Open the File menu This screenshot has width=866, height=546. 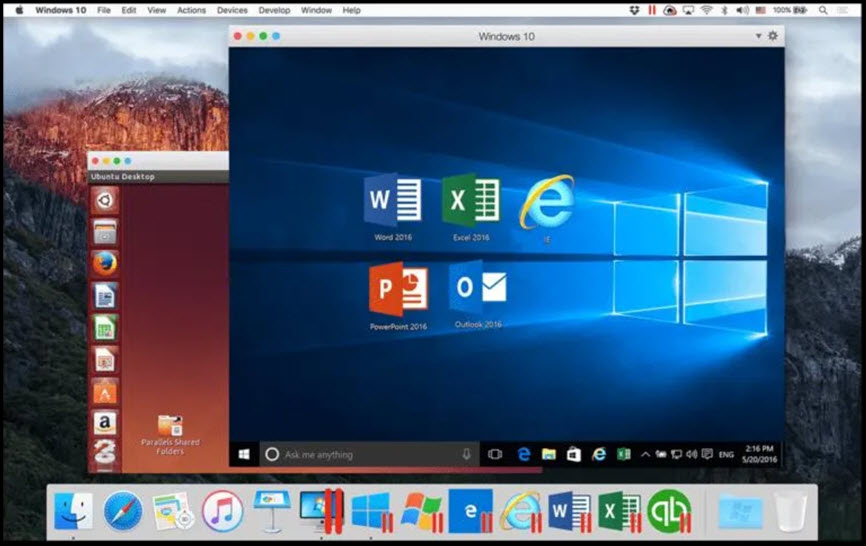coord(104,10)
